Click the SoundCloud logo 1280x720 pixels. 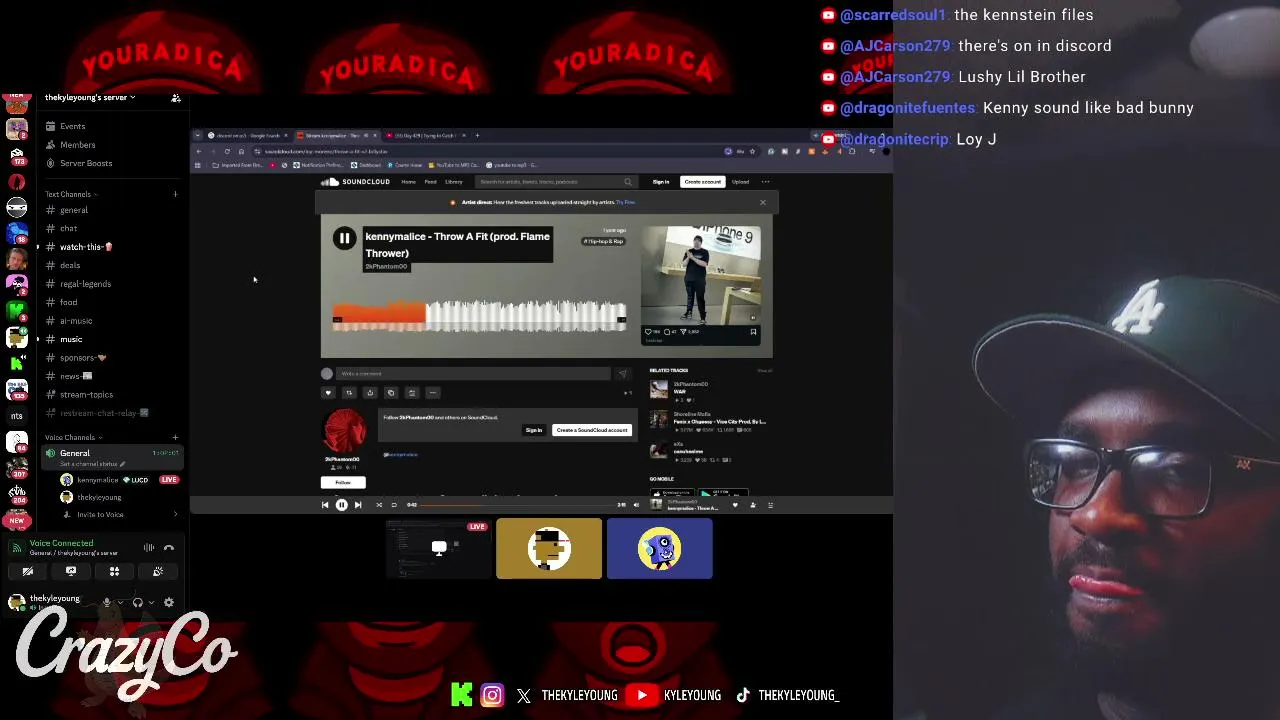tap(355, 182)
